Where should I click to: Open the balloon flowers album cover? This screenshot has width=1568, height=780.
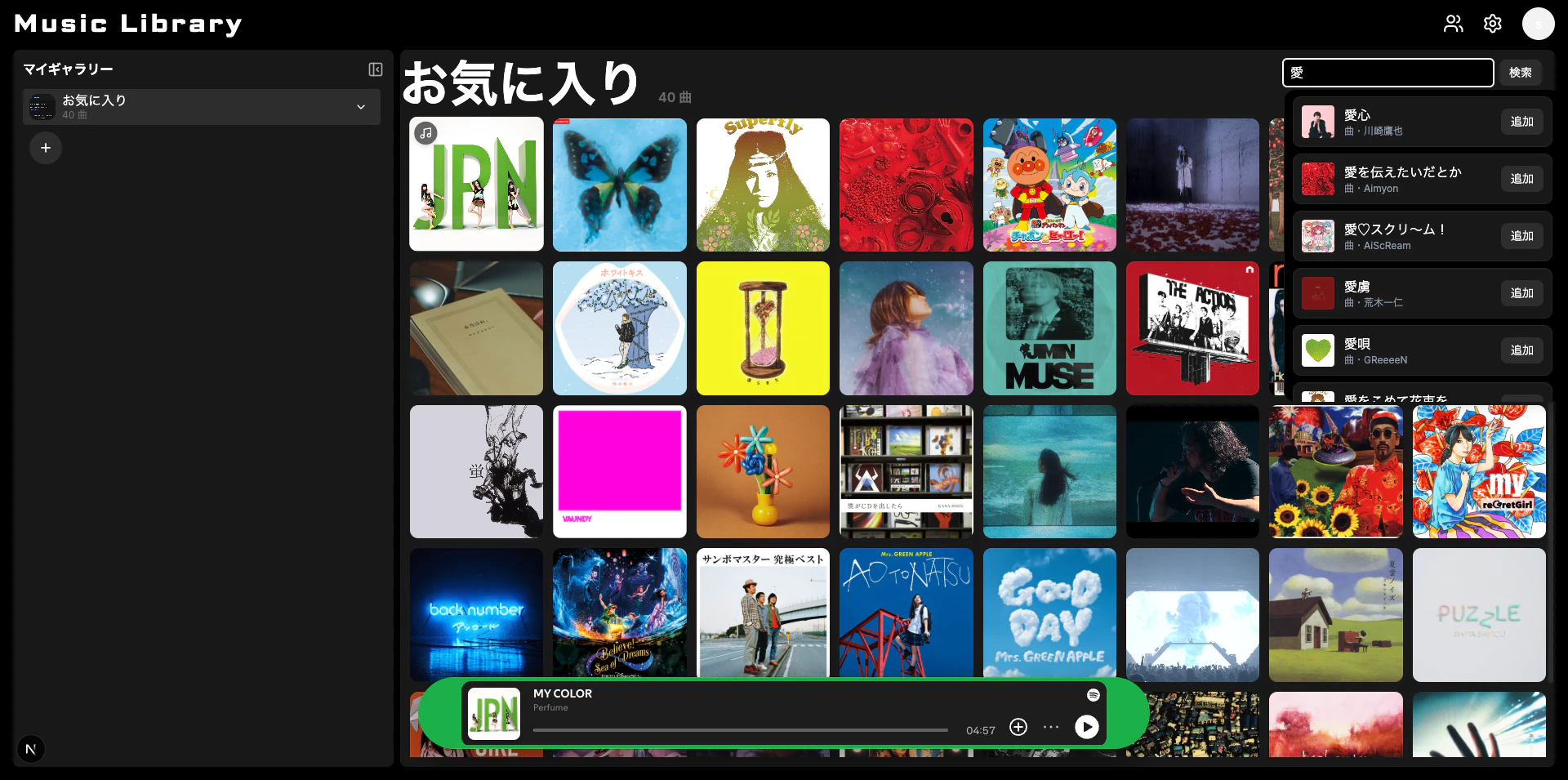tap(763, 471)
